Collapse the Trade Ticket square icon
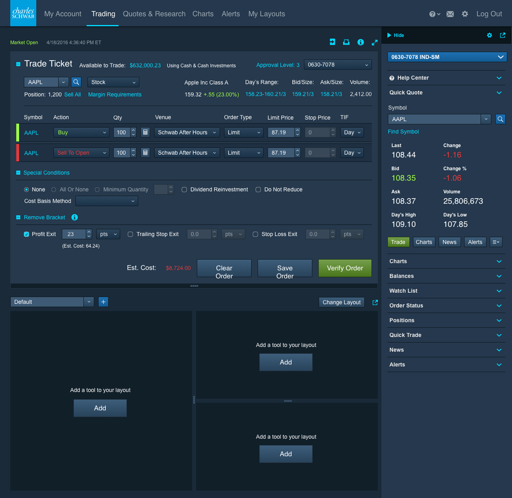Screen dimensions: 512x498 [x=18, y=64]
